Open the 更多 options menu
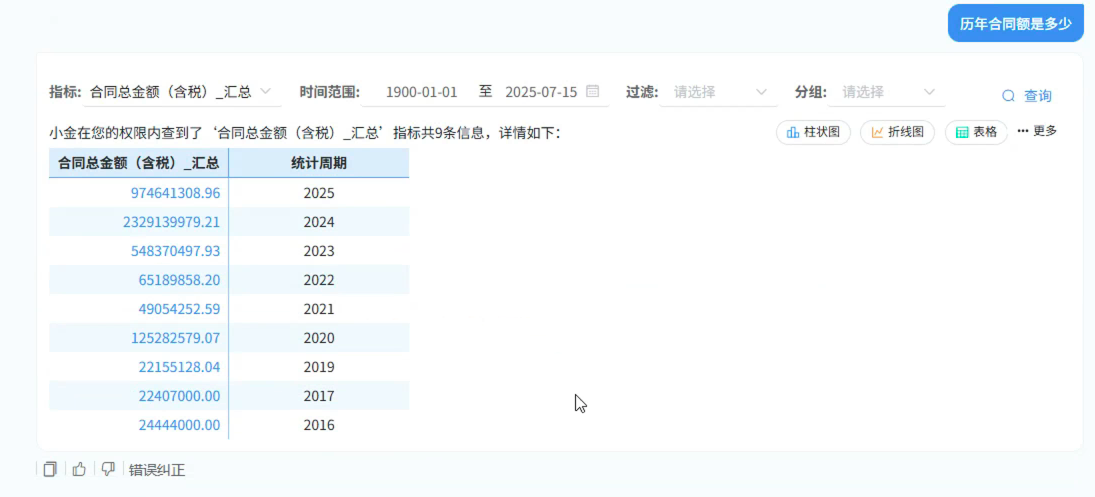 1037,131
